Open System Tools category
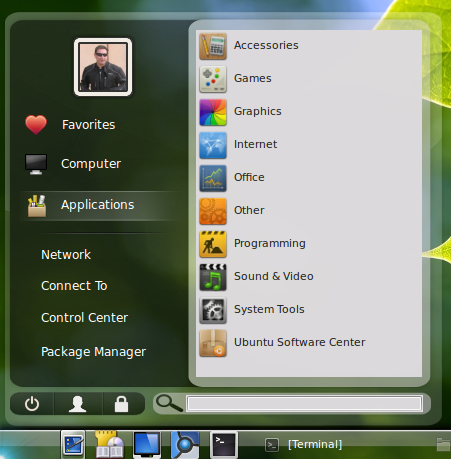This screenshot has width=451, height=459. coord(309,310)
